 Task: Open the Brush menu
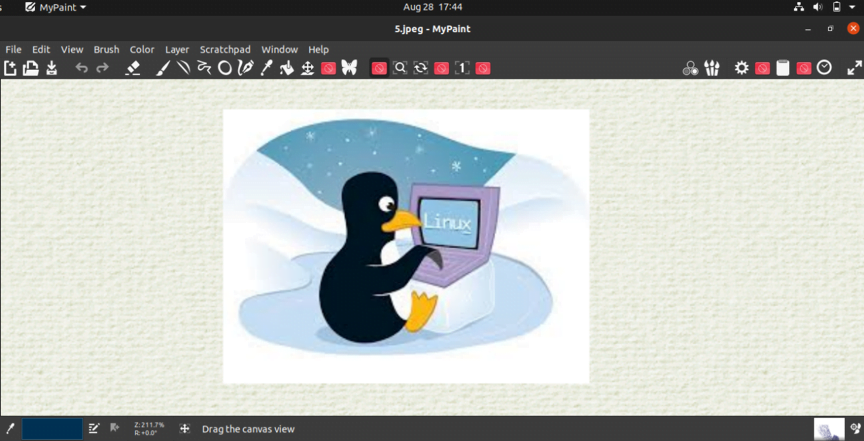[x=106, y=50]
